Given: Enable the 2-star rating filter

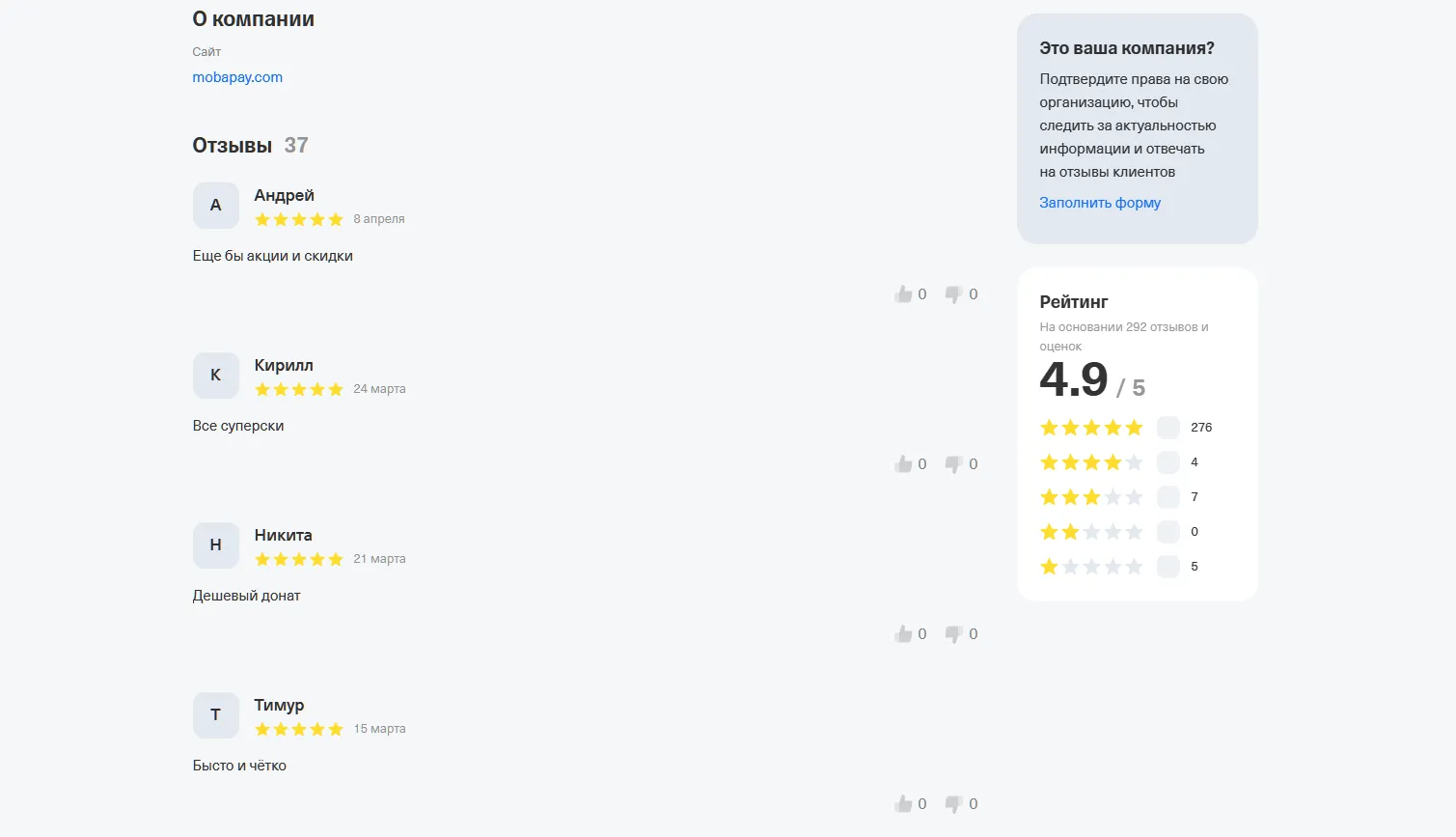Looking at the screenshot, I should (x=1168, y=532).
